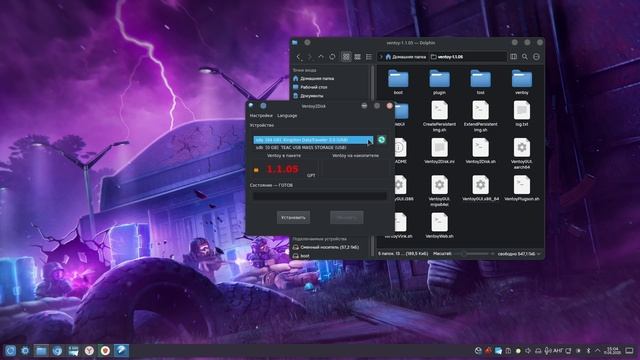This screenshot has height=360, width=640.
Task: Switch Dolphin to details view mode
Action: point(369,57)
